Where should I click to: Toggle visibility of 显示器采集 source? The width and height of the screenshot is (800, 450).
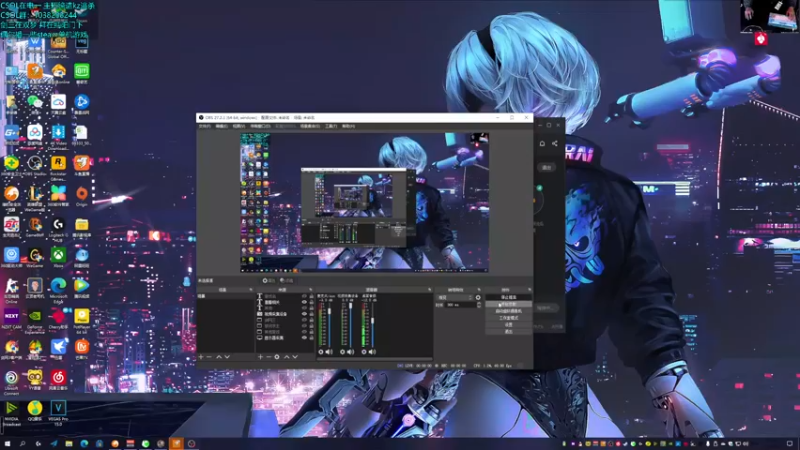point(305,338)
